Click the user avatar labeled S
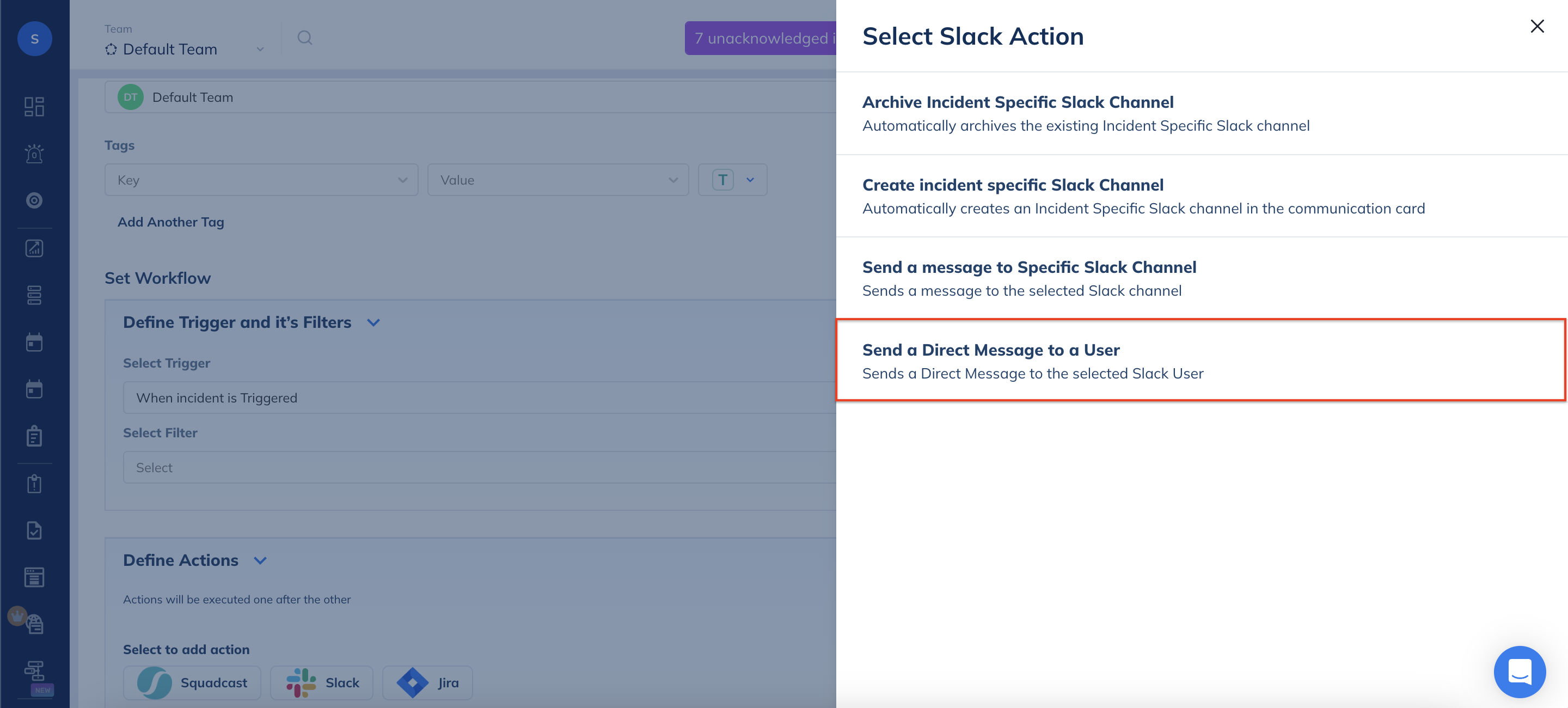The height and width of the screenshot is (708, 1568). click(x=35, y=39)
